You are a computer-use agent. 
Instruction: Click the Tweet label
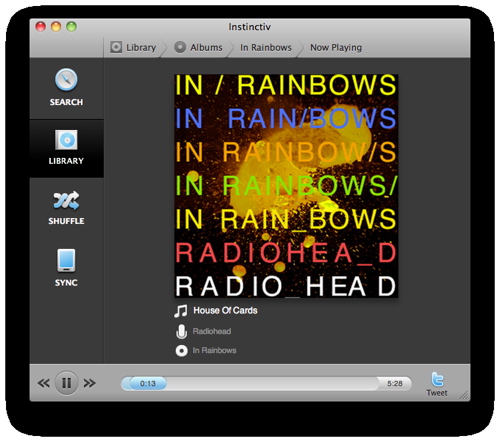pyautogui.click(x=437, y=393)
